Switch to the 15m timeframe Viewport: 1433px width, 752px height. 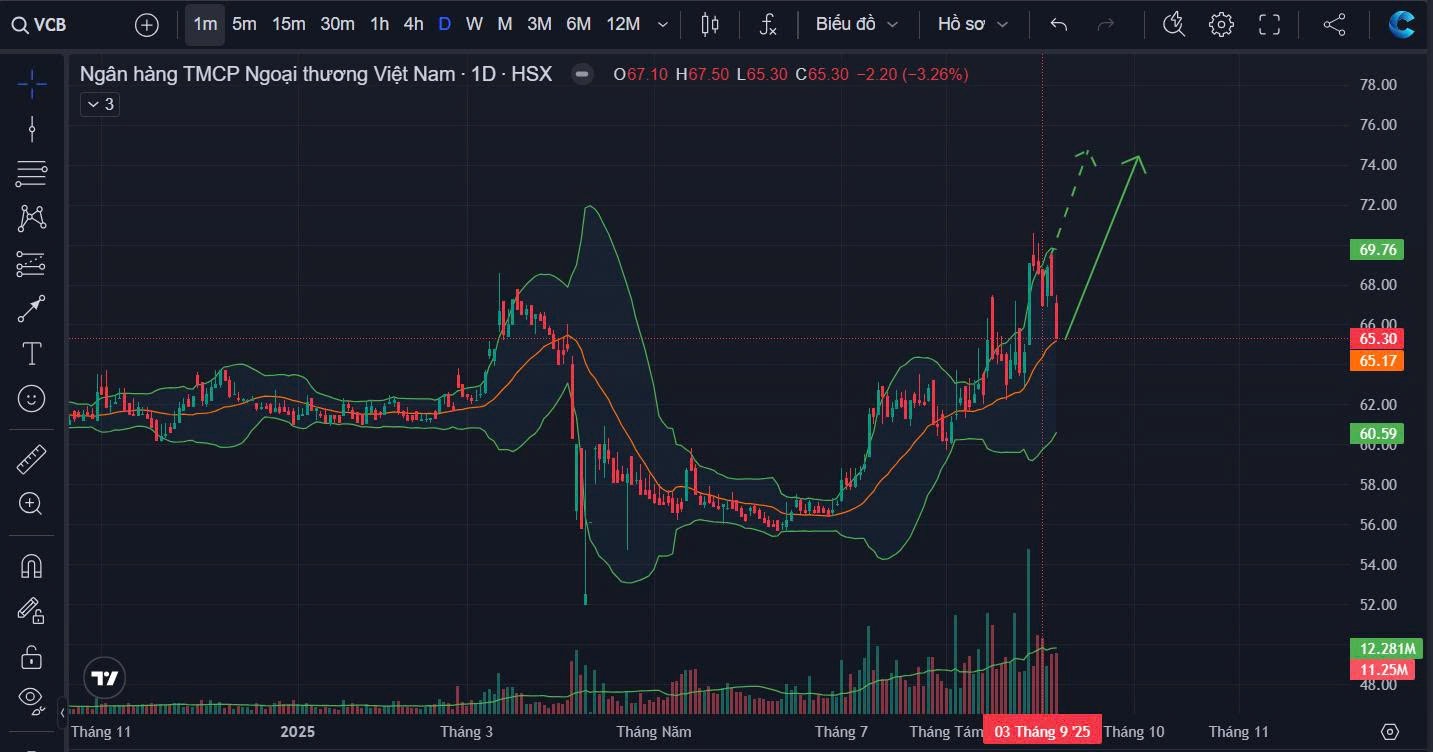click(x=289, y=24)
